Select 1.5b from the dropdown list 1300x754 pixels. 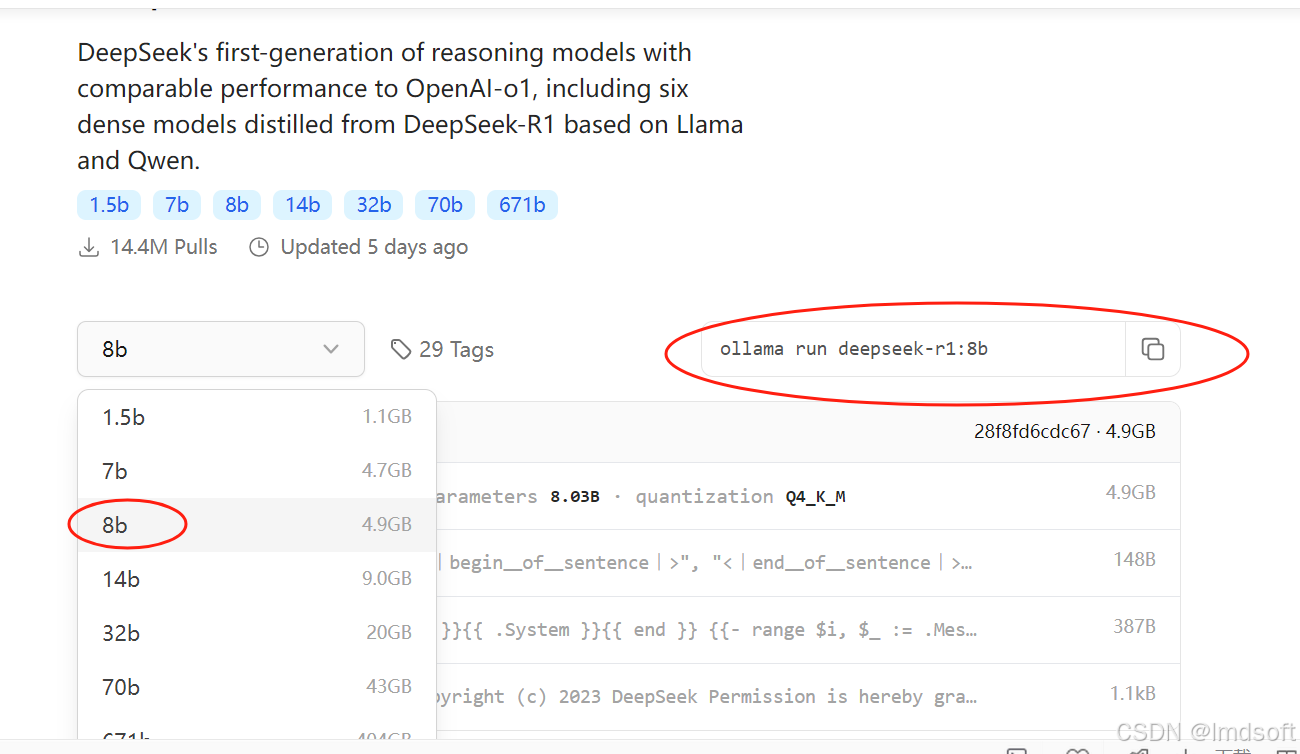[x=257, y=417]
